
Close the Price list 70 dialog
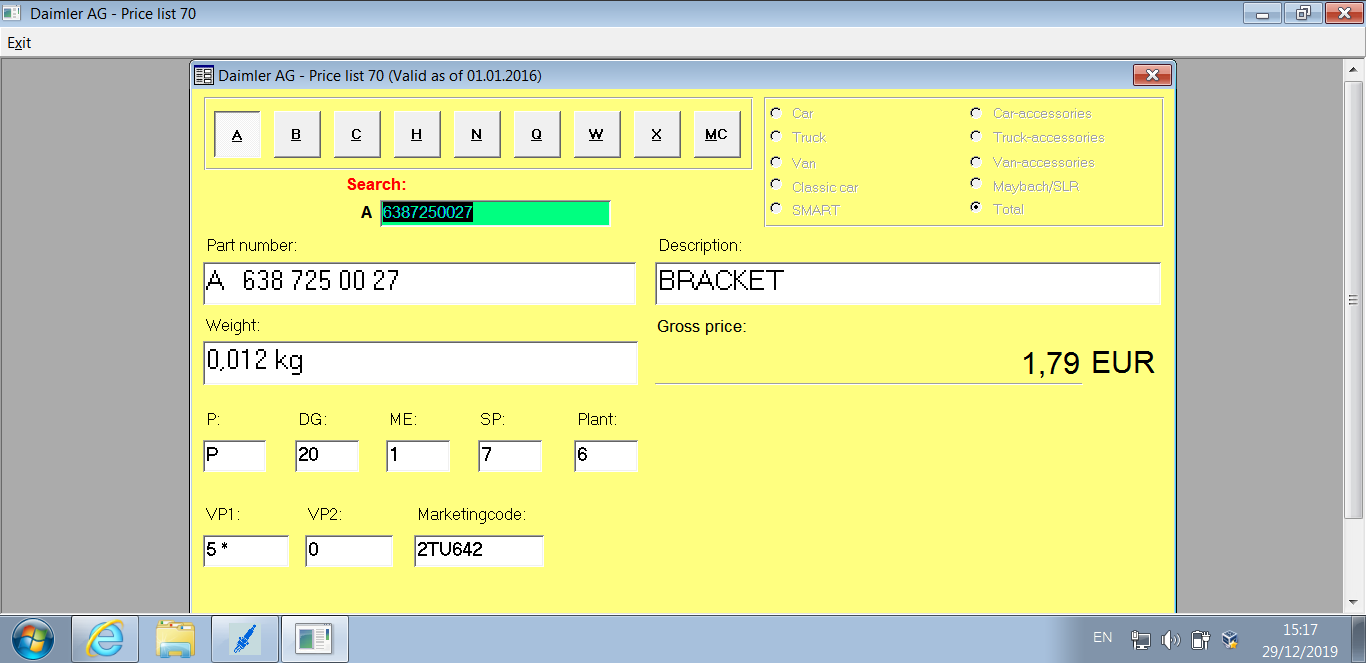click(x=1152, y=75)
